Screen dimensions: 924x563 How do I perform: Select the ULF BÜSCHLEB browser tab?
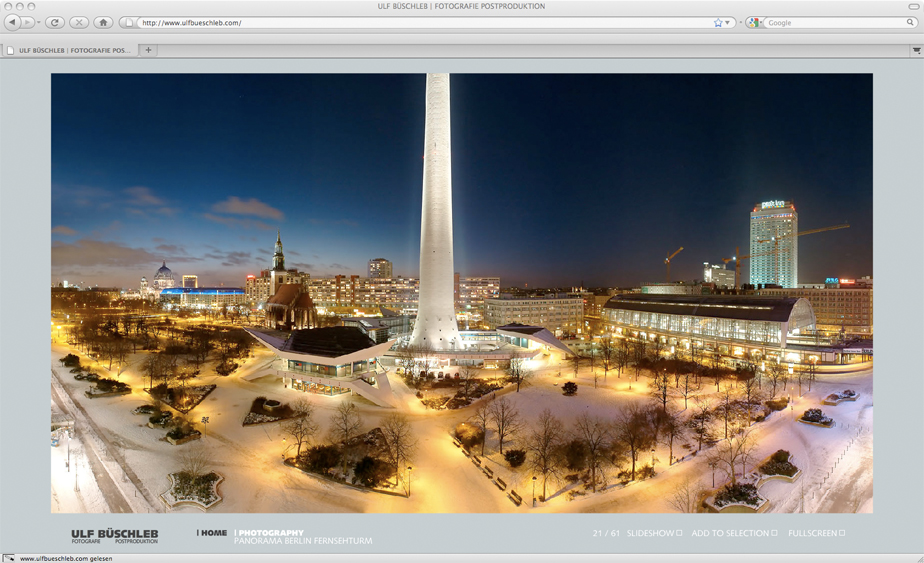pyautogui.click(x=70, y=50)
